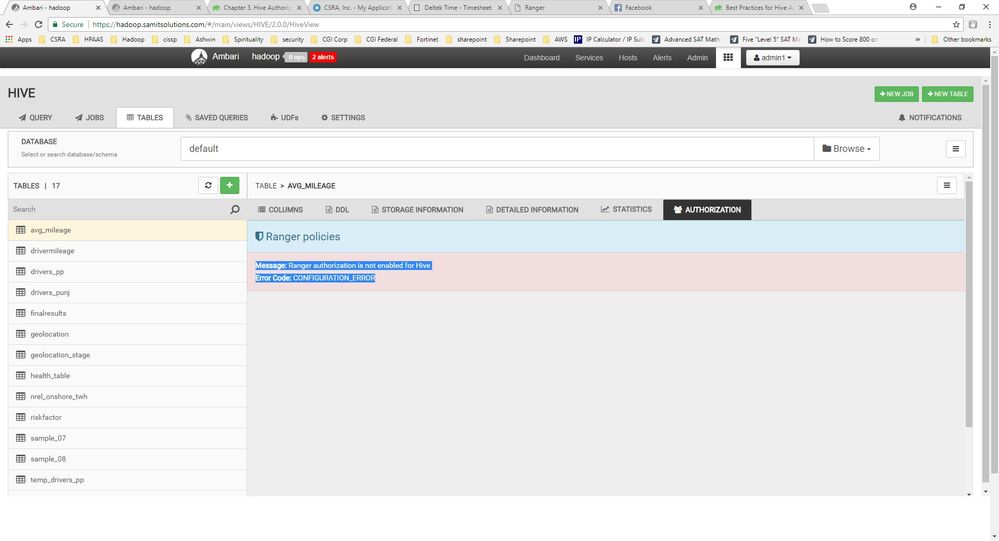Open the Hadoop bookmark folder
Viewport: 999px width, 541px height.
click(127, 40)
